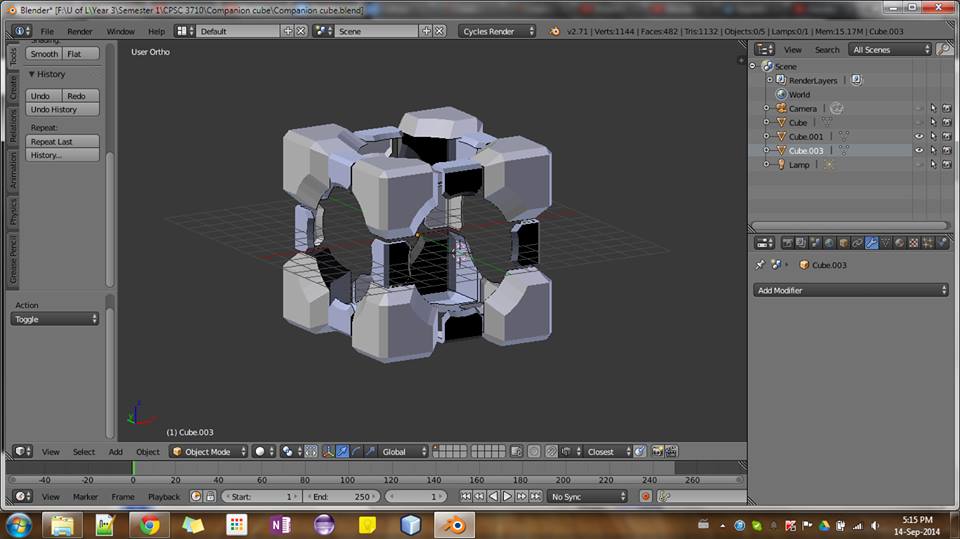960x539 pixels.
Task: Click the OpenGL render animation clapper icon
Action: click(671, 451)
